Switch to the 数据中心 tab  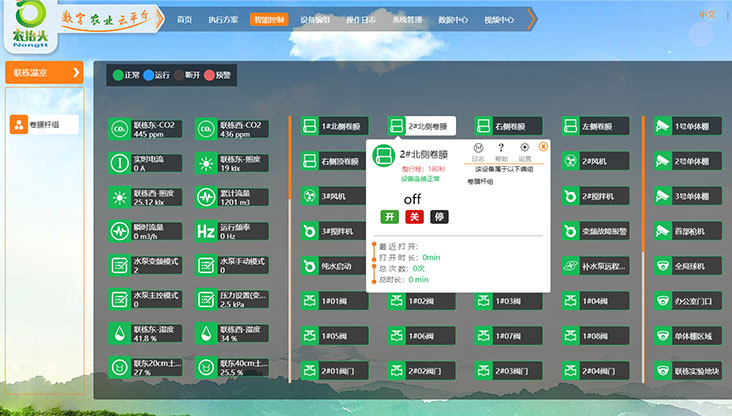(453, 19)
